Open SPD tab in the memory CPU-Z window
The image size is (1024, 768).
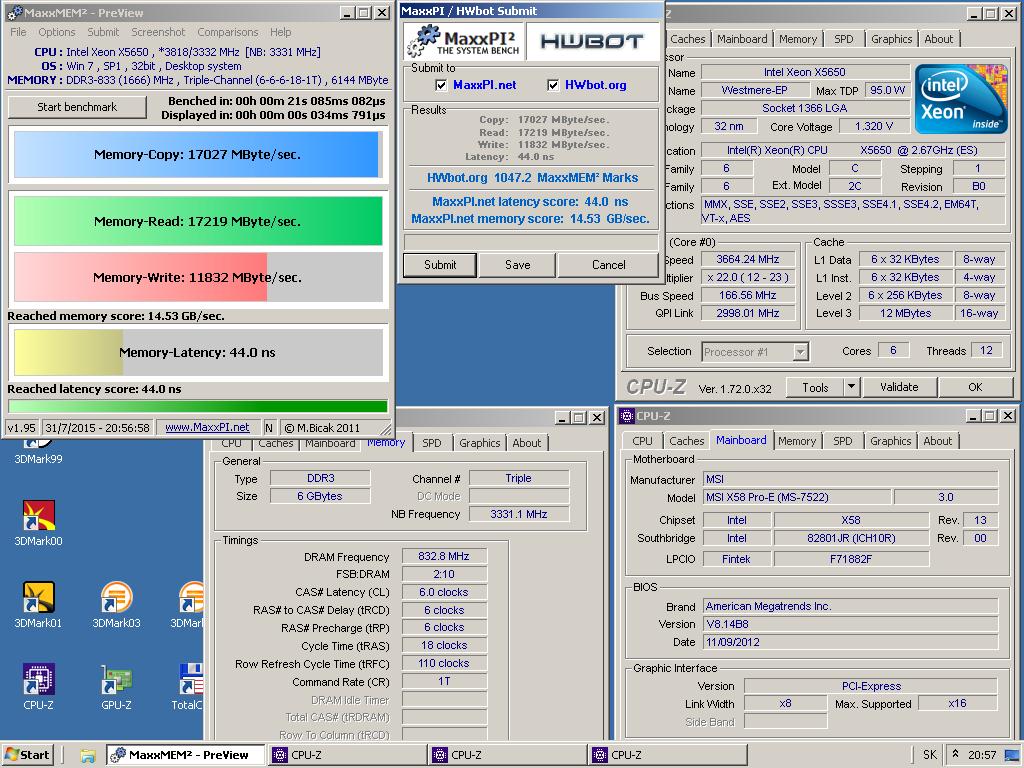pos(432,443)
